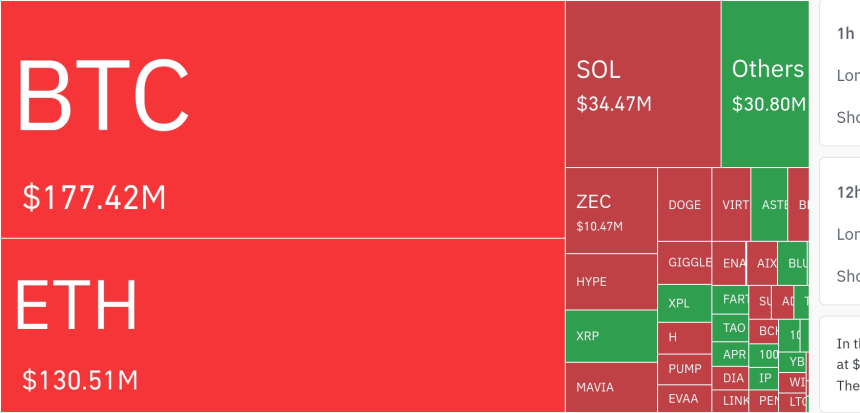Viewport: 860px width, 413px height.
Task: Select the ENA tile
Action: point(729,263)
